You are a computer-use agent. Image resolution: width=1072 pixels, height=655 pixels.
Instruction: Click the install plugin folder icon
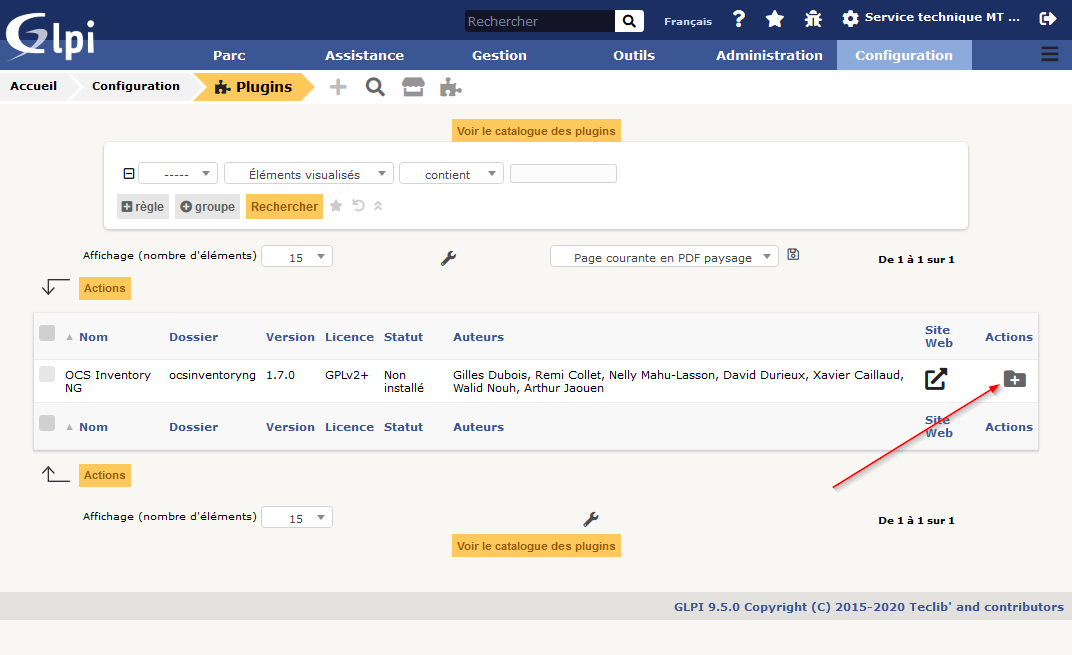pos(1014,379)
